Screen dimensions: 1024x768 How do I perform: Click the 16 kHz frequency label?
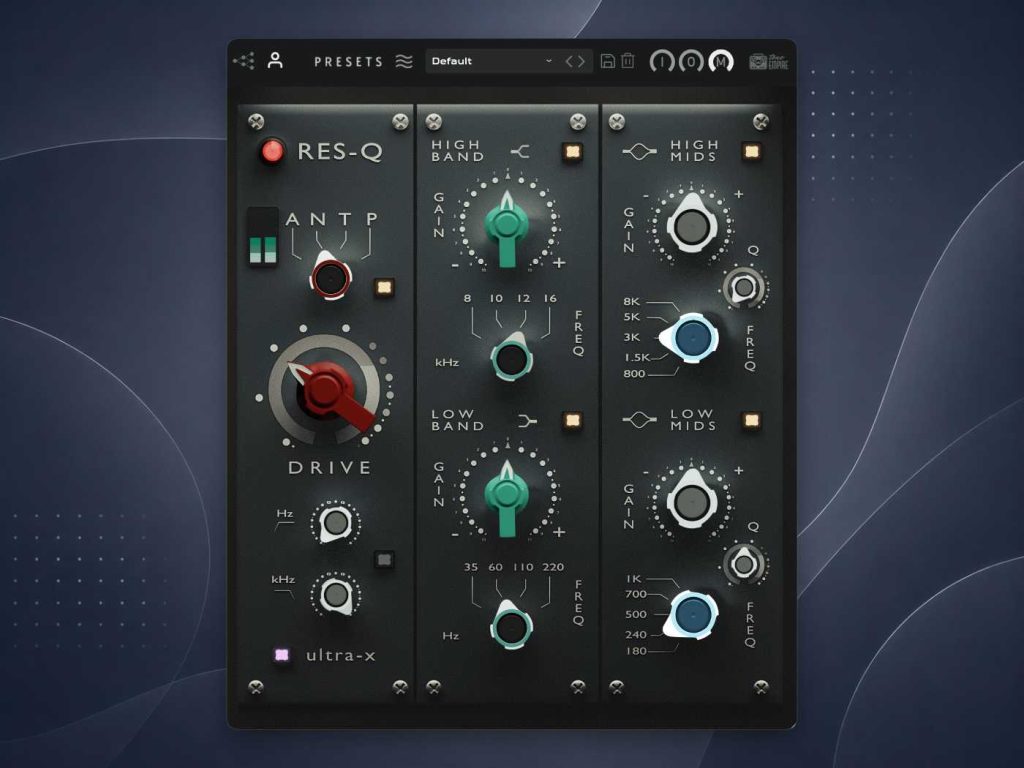(550, 298)
